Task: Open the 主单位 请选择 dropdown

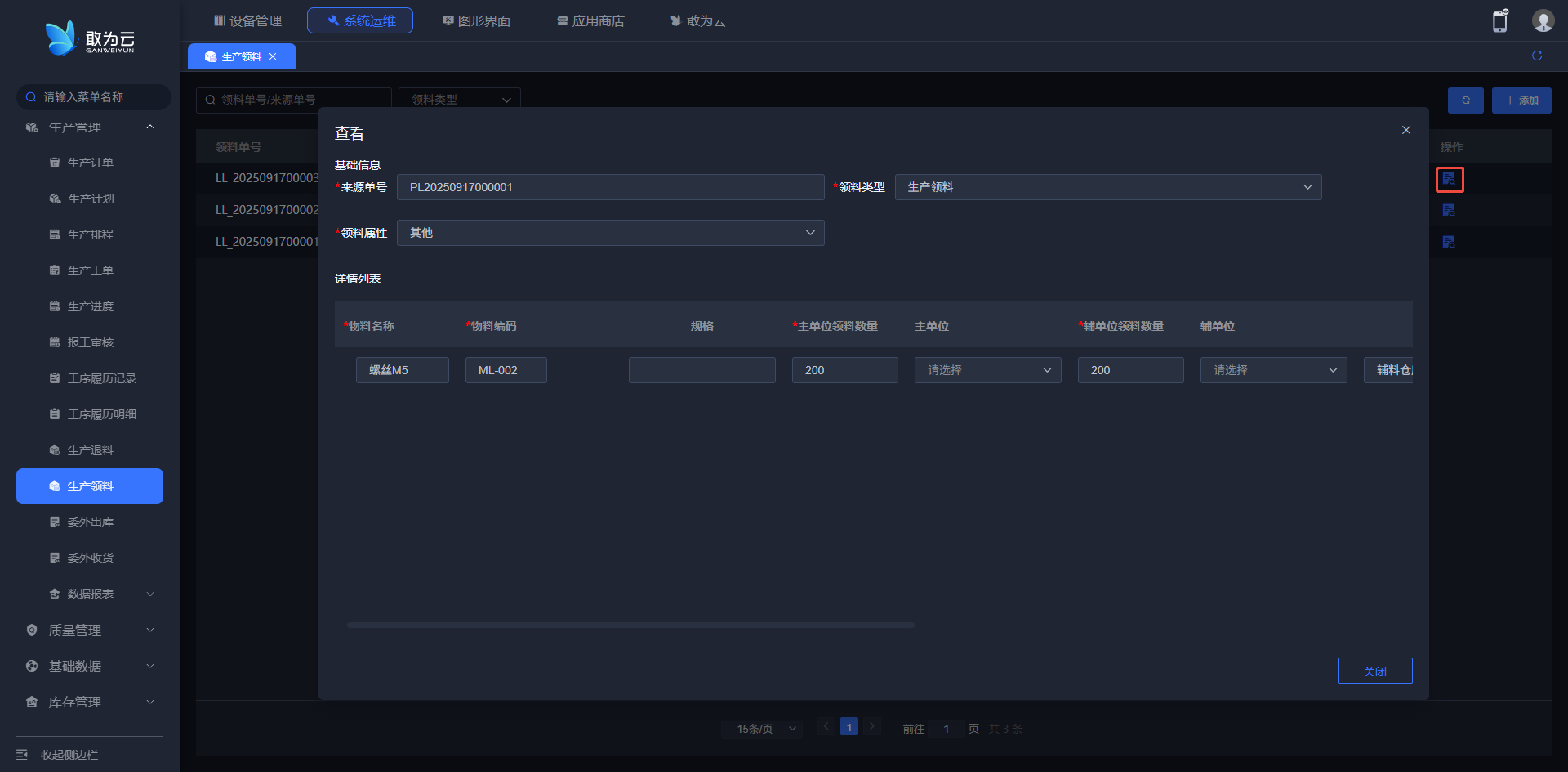Action: [x=987, y=370]
